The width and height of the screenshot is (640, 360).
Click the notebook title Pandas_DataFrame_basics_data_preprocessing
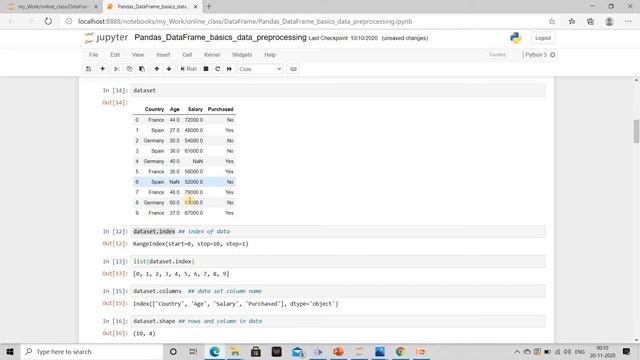tap(220, 38)
